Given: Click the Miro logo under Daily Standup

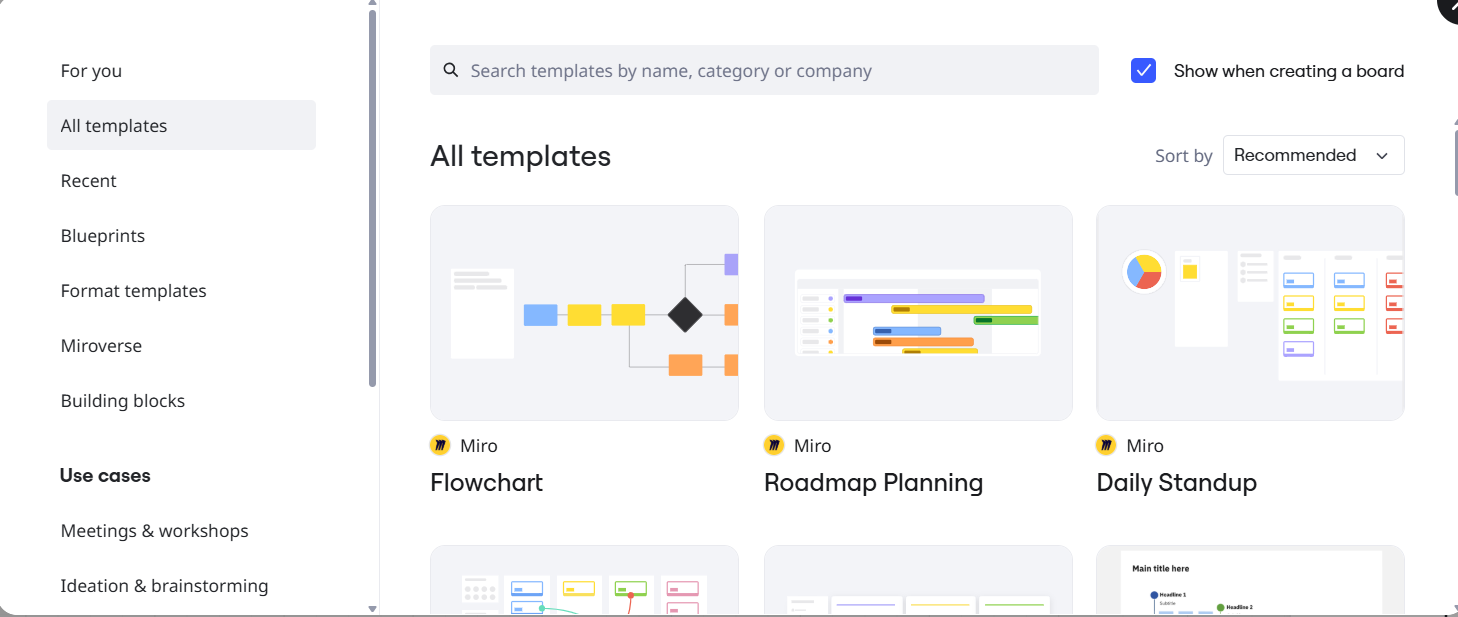Looking at the screenshot, I should pos(1106,446).
